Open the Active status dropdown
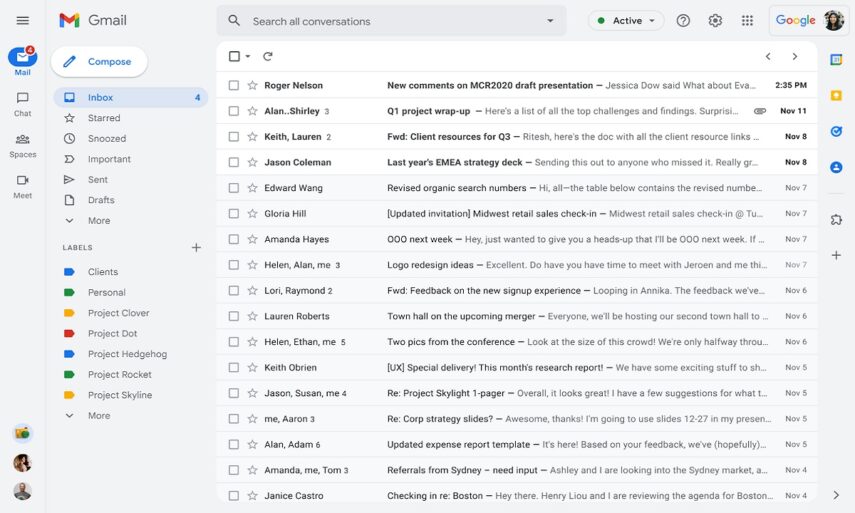 click(626, 20)
